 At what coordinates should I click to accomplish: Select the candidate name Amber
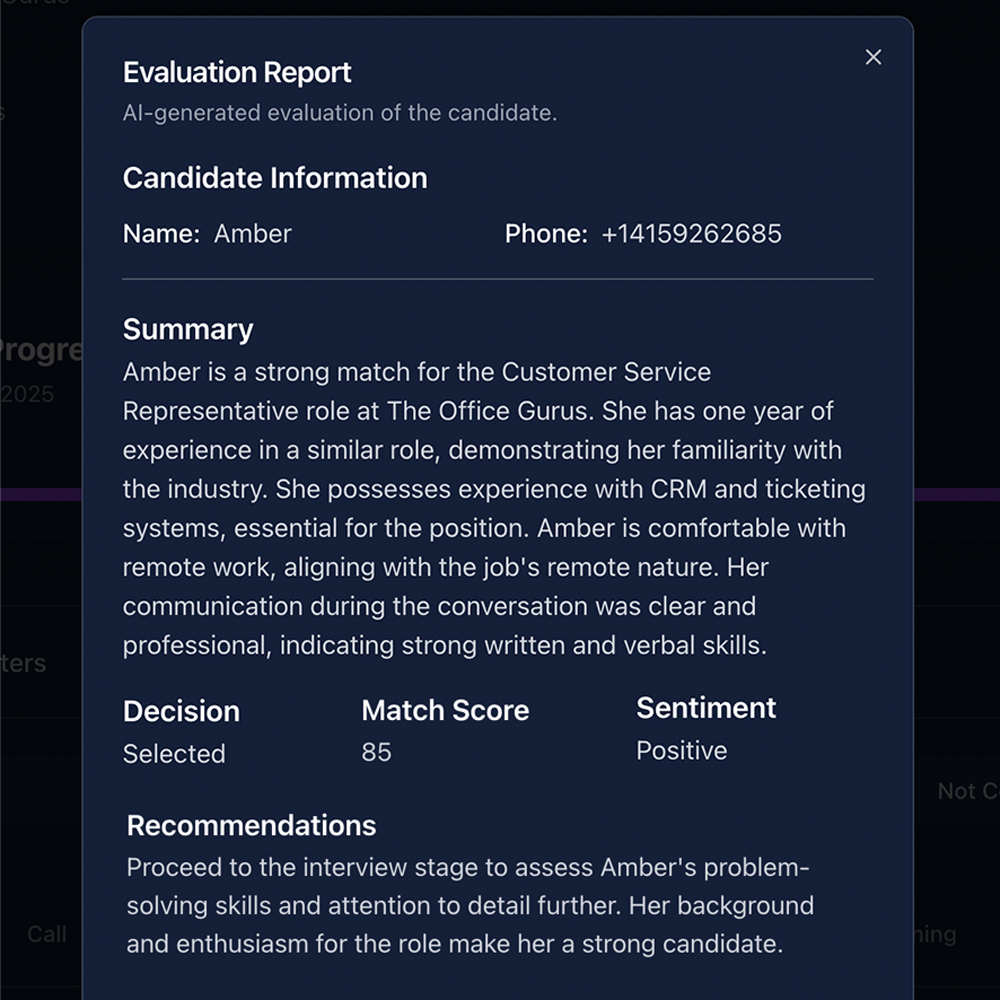253,233
